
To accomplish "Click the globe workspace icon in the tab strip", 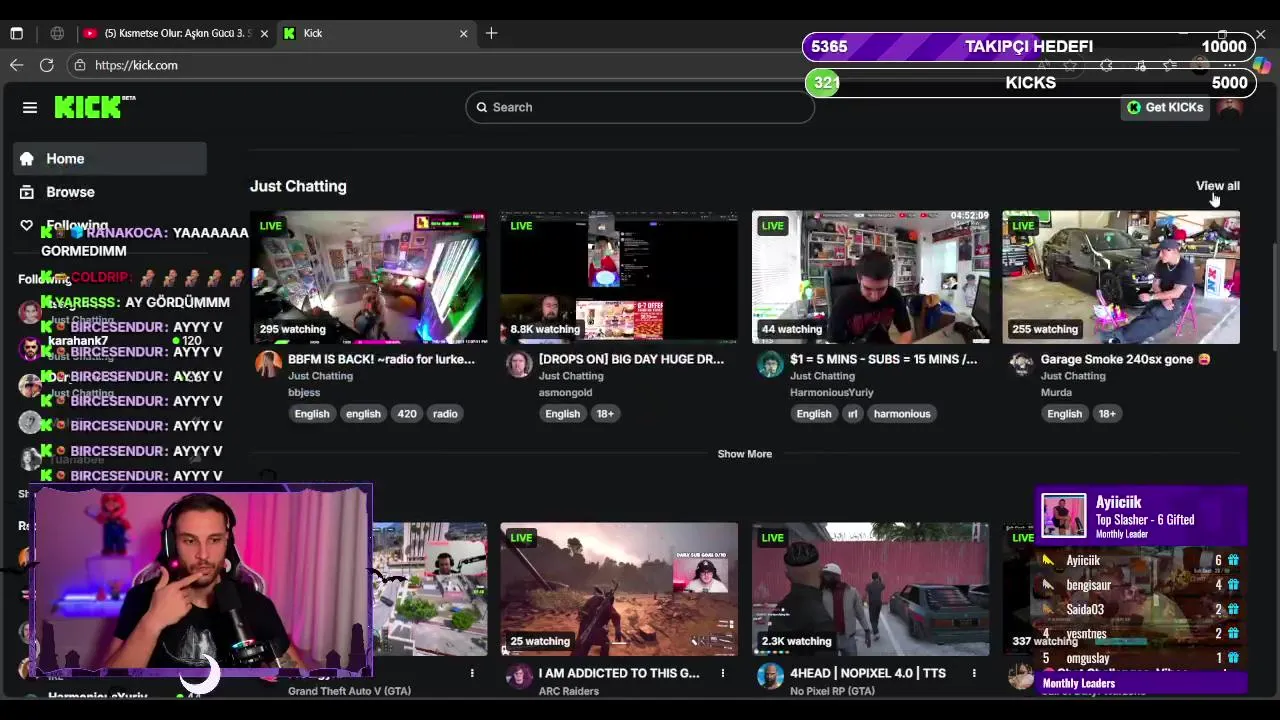I will (57, 33).
